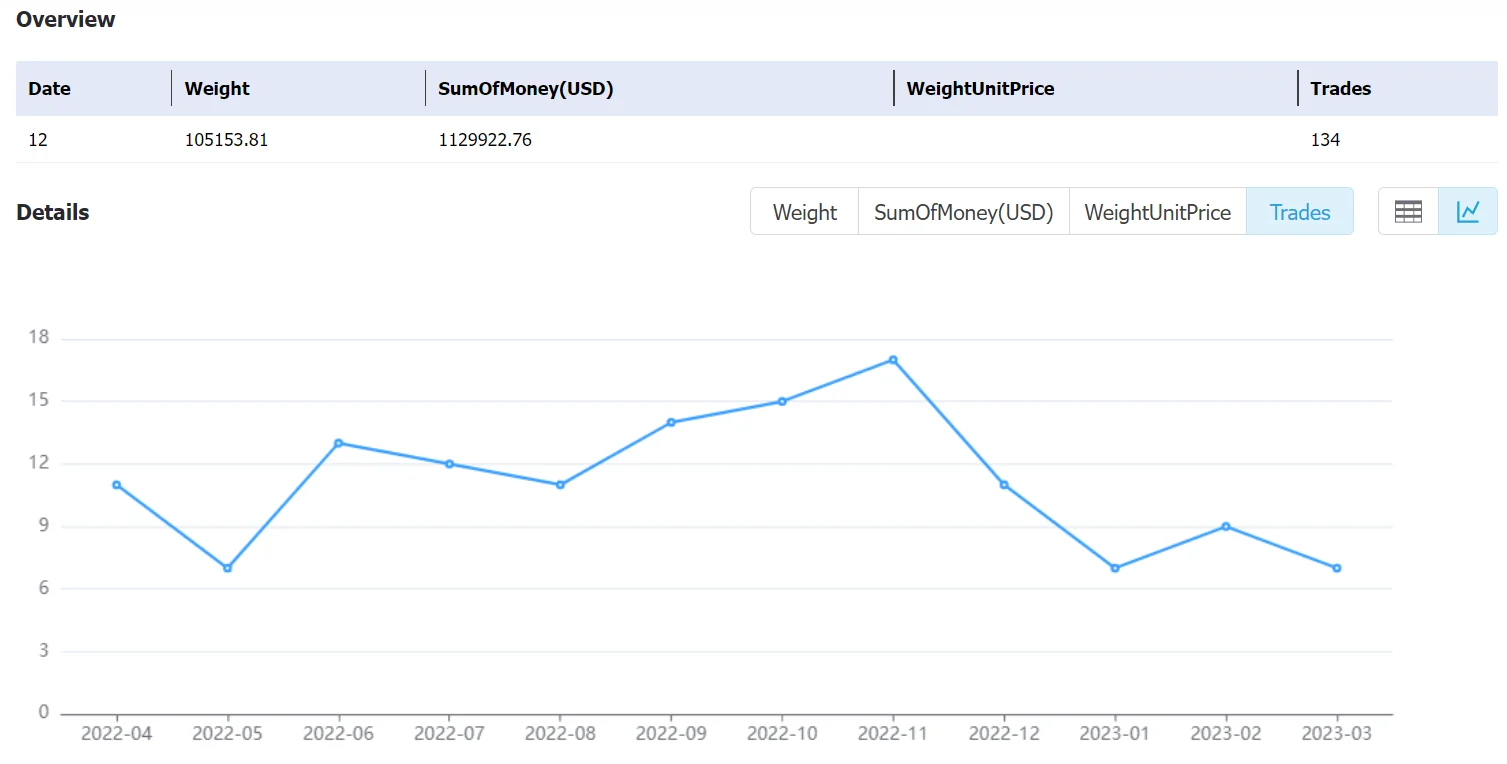Switch to table view icon
This screenshot has width=1507, height=764.
(x=1408, y=211)
